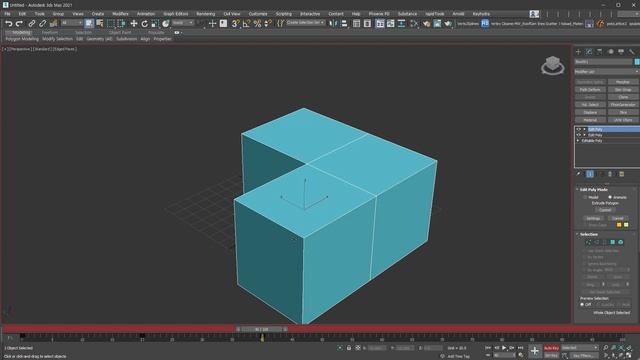Click the Redo arrow icon

(19, 24)
